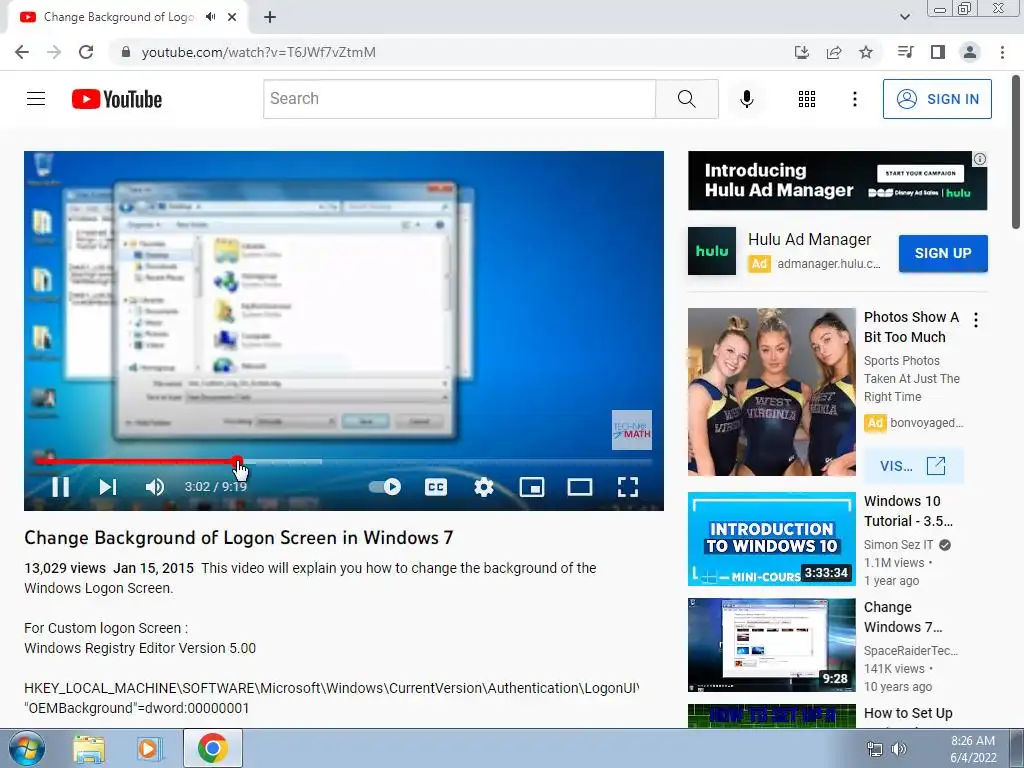Viewport: 1024px width, 768px height.
Task: Open Chrome's three-dot menu
Action: coord(1002,52)
